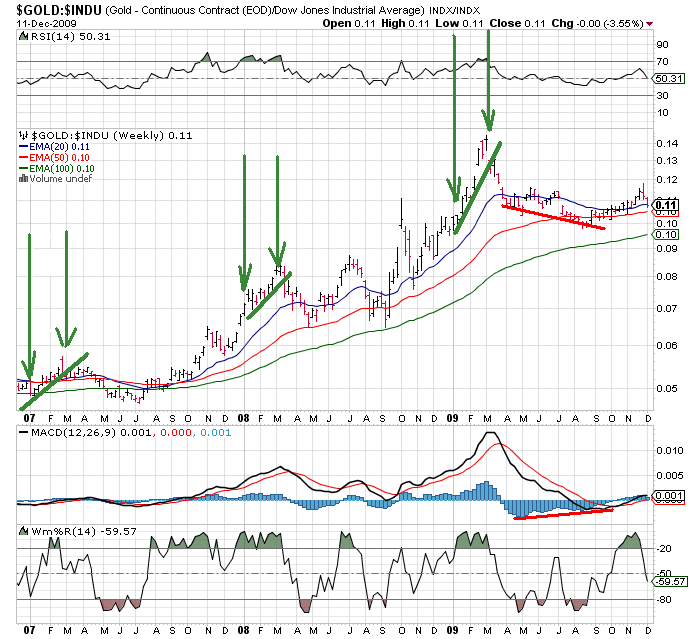The width and height of the screenshot is (700, 639).
Task: Click the 50.31 RSI value tag
Action: (668, 79)
